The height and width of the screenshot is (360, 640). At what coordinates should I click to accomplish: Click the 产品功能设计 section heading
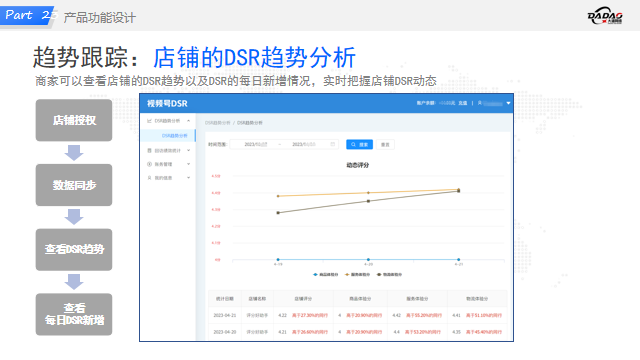tap(100, 18)
